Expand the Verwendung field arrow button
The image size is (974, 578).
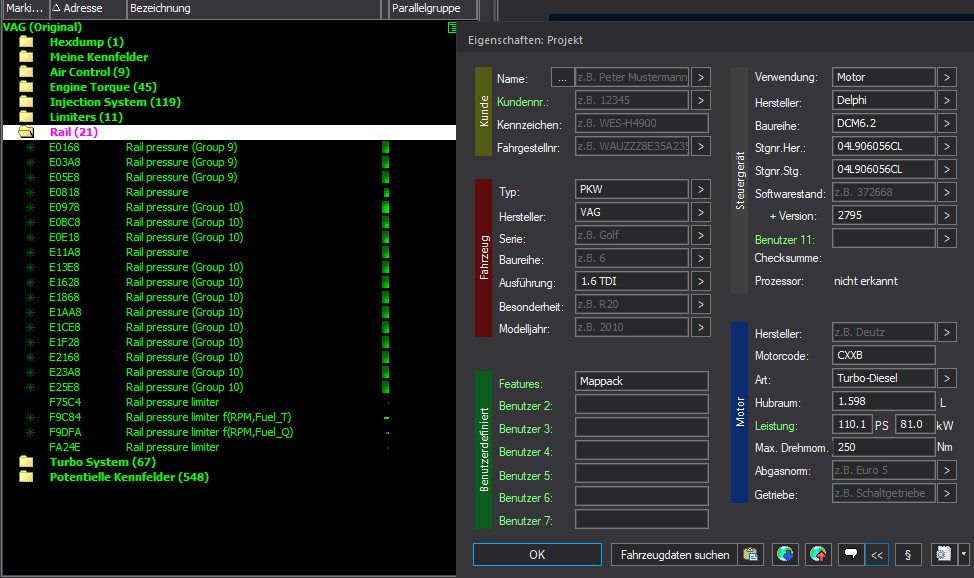(946, 77)
